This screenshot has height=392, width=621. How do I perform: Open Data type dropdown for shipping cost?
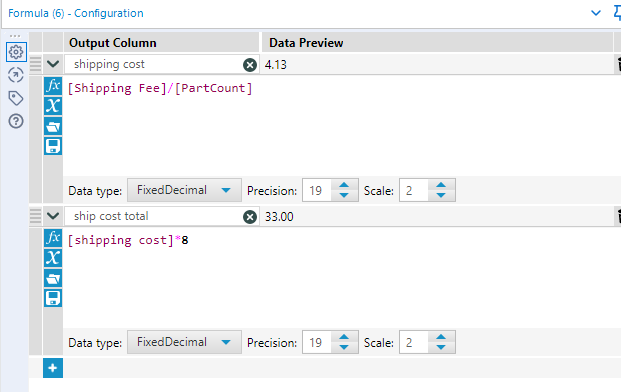pos(184,190)
